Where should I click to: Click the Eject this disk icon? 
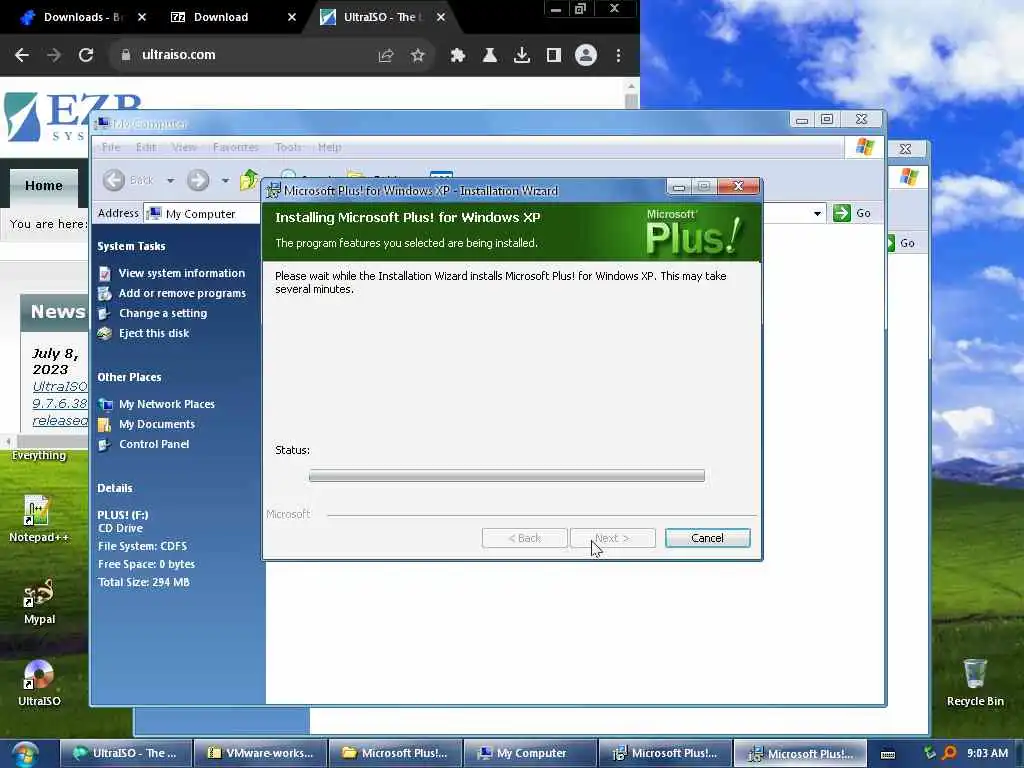point(104,334)
